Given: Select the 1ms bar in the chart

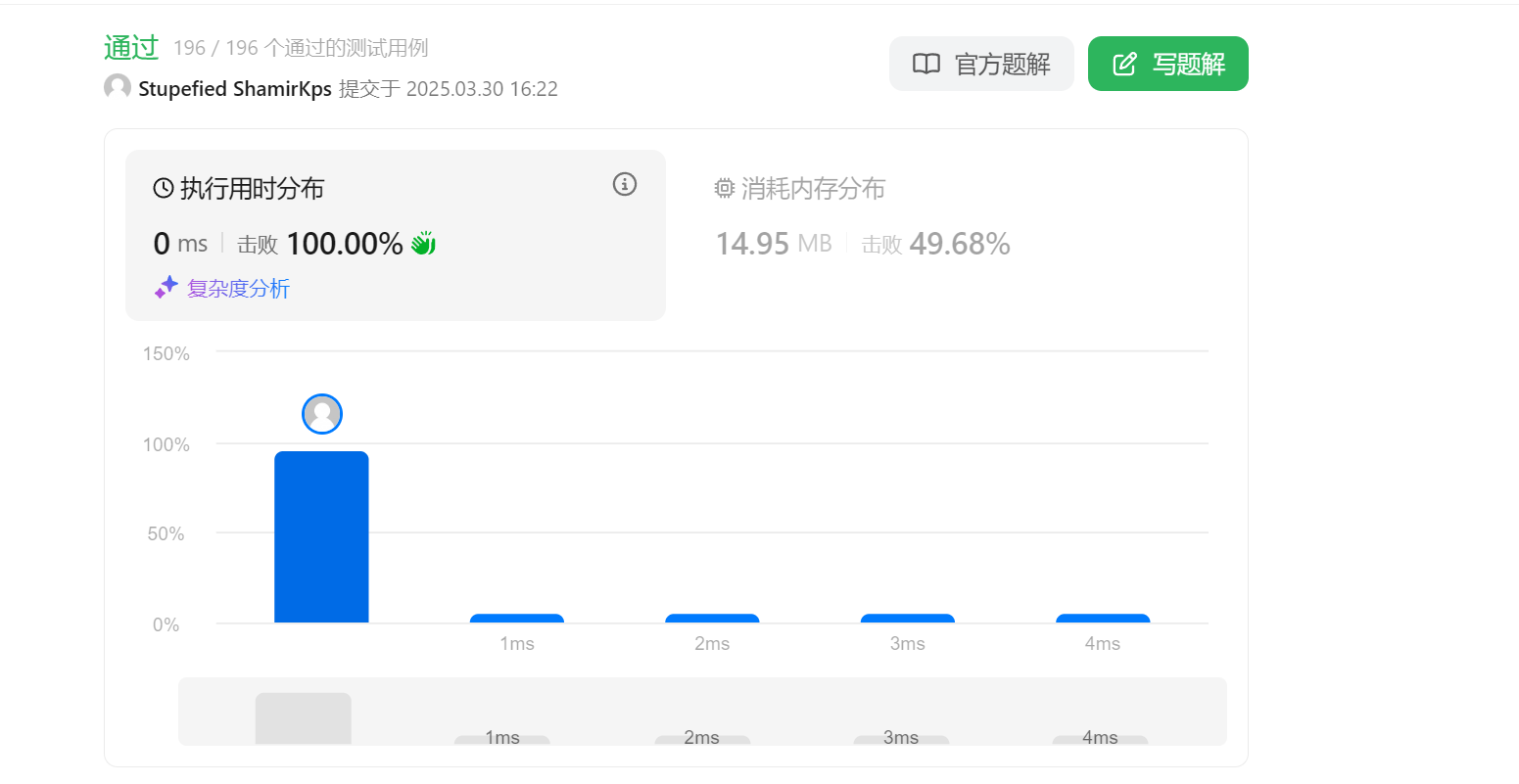Looking at the screenshot, I should (x=517, y=619).
